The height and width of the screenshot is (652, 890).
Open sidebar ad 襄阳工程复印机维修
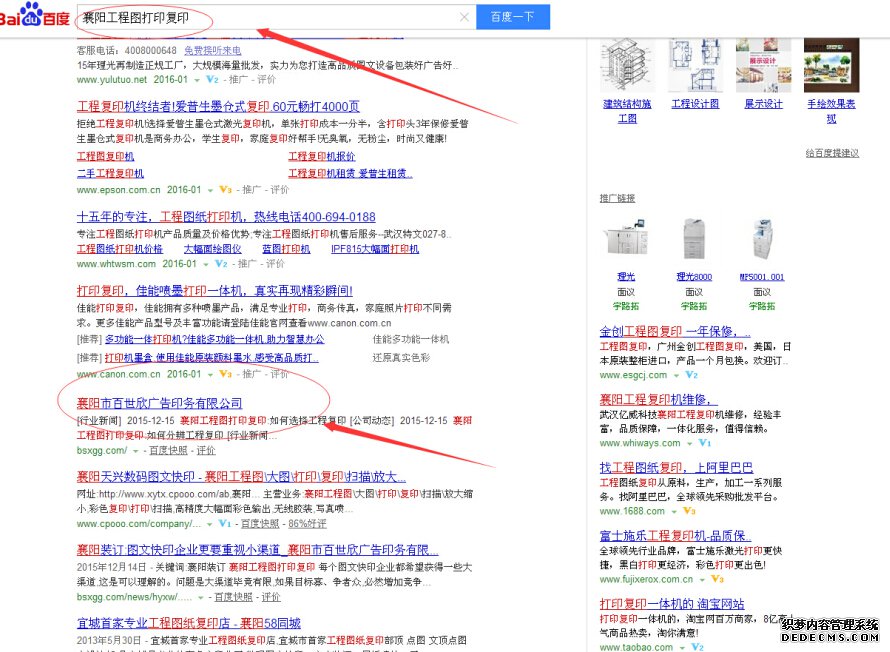pyautogui.click(x=658, y=399)
